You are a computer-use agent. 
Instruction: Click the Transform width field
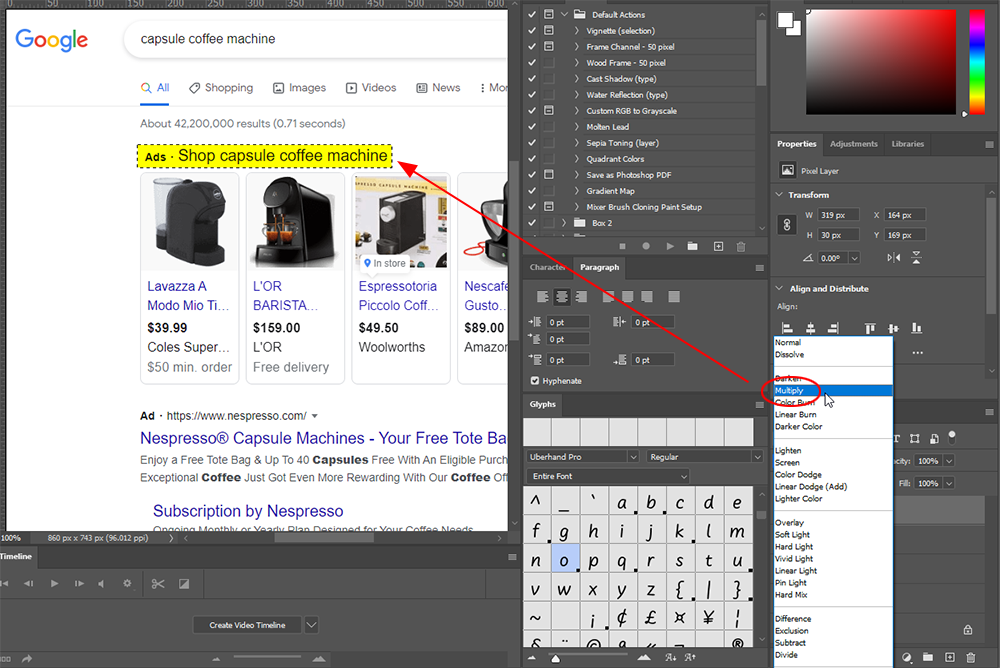click(x=839, y=215)
